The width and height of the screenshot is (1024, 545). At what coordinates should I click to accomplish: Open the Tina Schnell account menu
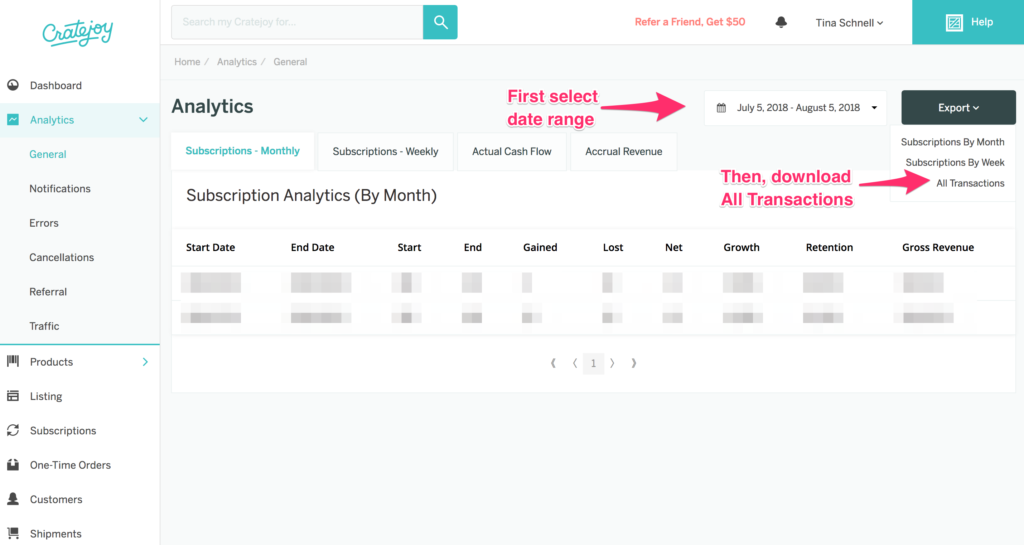849,23
